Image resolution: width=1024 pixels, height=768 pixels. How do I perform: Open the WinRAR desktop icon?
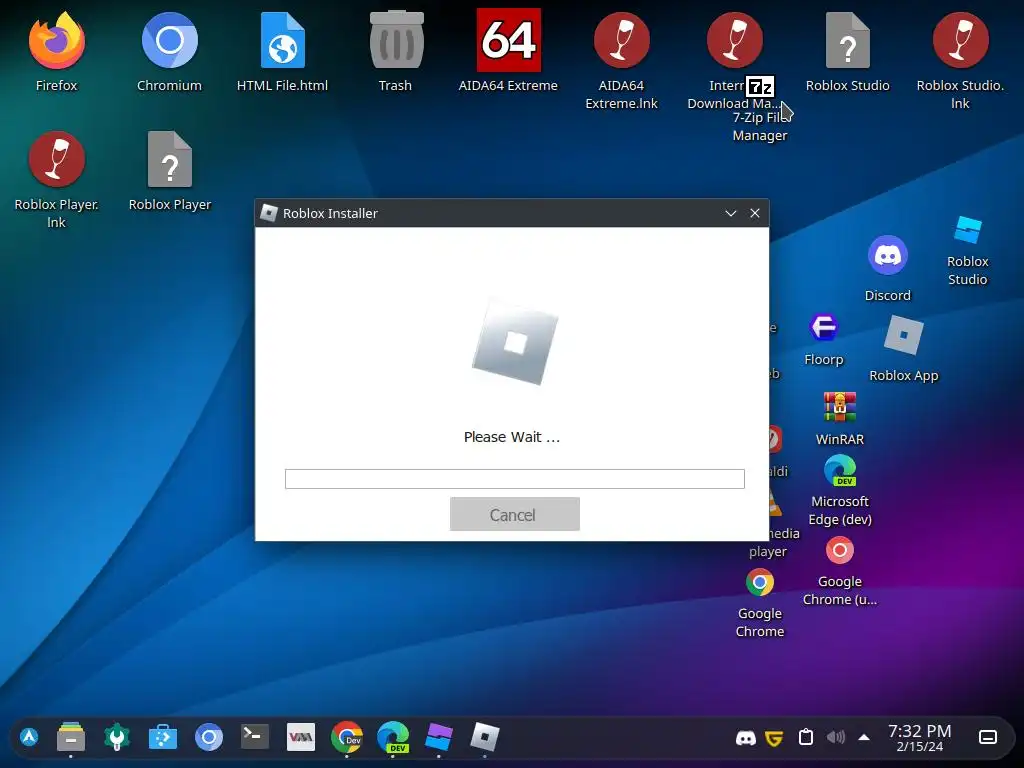[840, 408]
